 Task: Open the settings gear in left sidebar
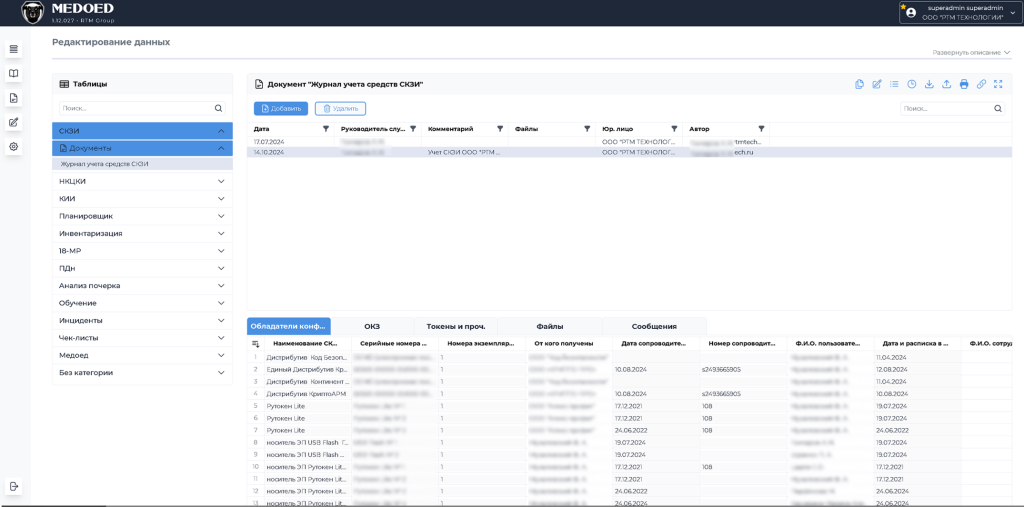click(14, 146)
